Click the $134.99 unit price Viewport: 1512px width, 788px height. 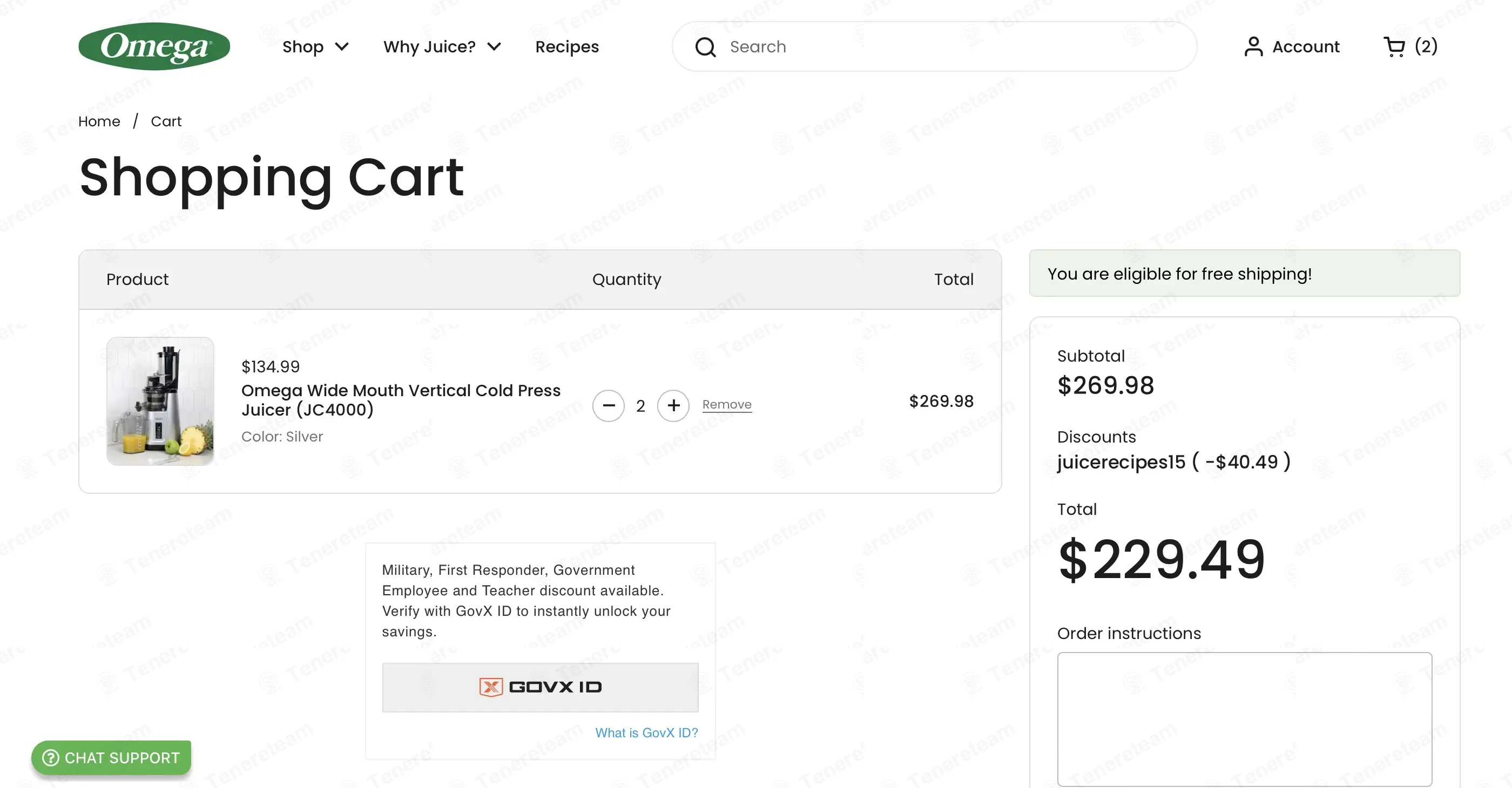[271, 366]
